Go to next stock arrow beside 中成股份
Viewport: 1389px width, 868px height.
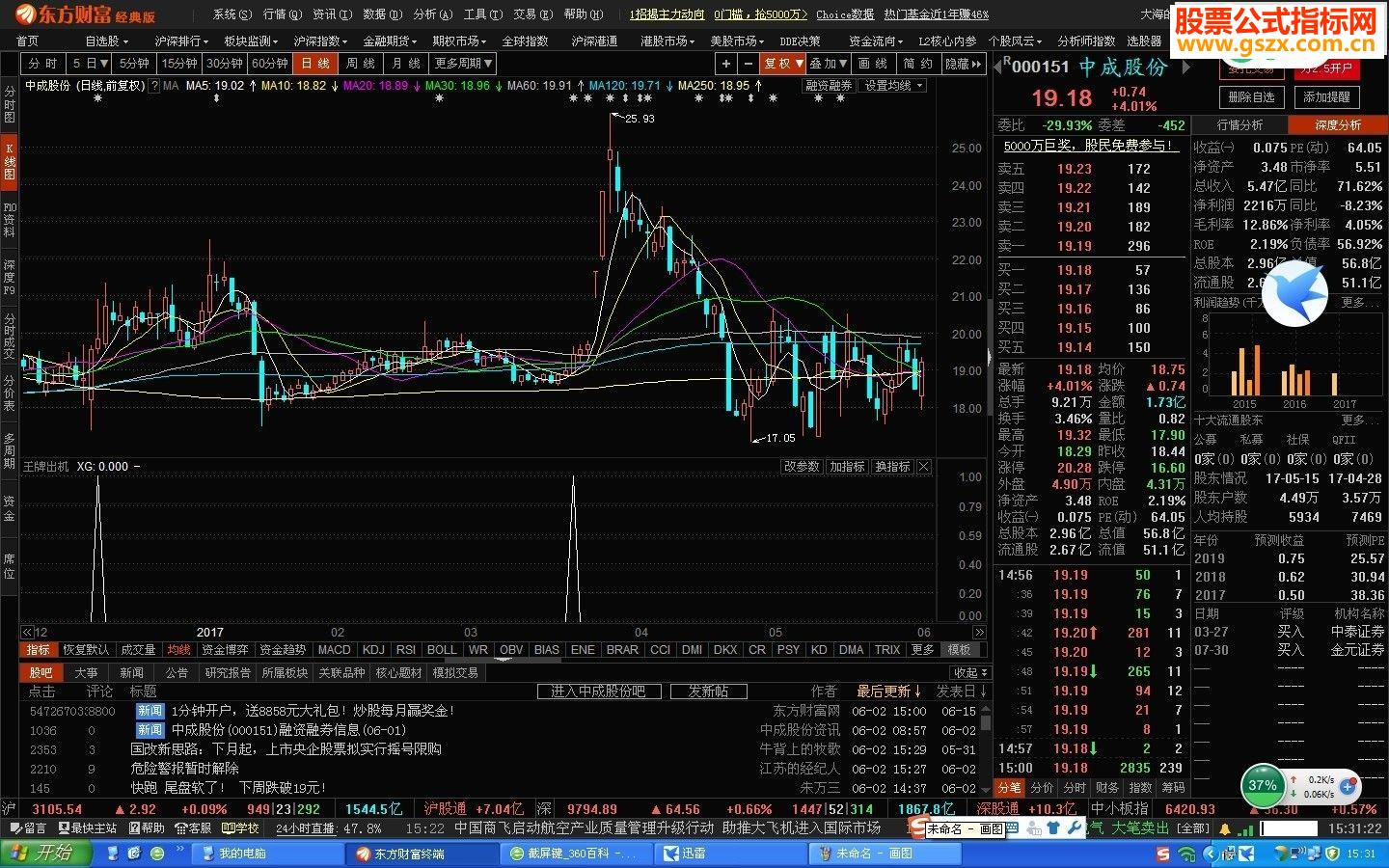pyautogui.click(x=1187, y=68)
